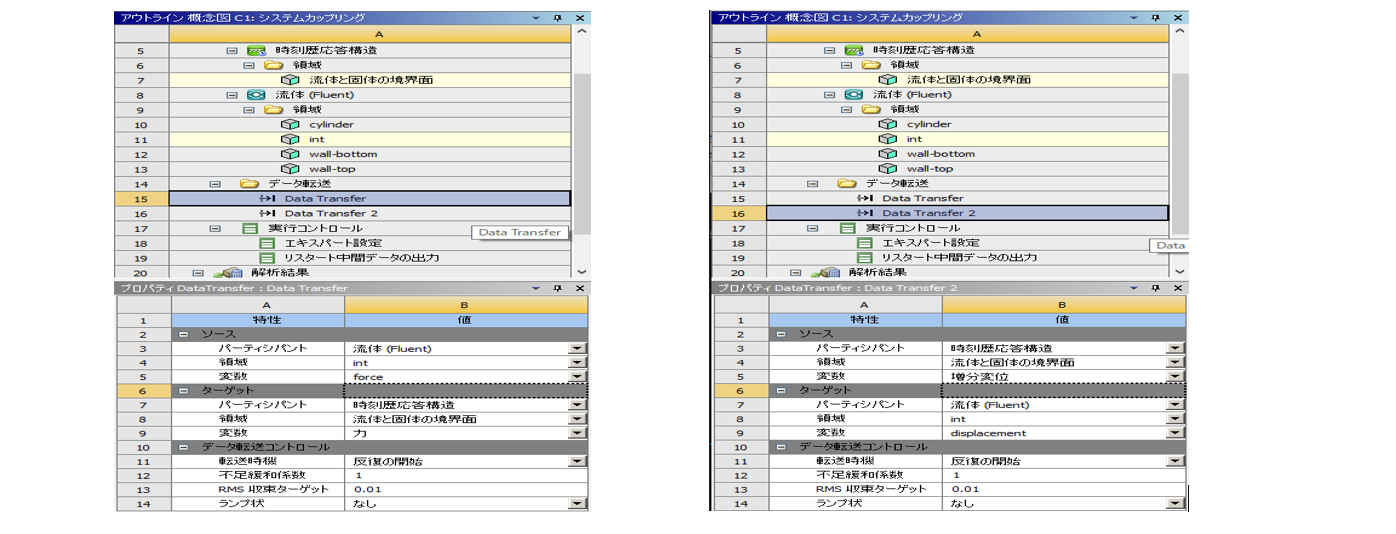Viewport: 1396px width, 534px height.
Task: Collapse データ転送コントロール section in properties titled Data Transfer
Action: [x=184, y=447]
